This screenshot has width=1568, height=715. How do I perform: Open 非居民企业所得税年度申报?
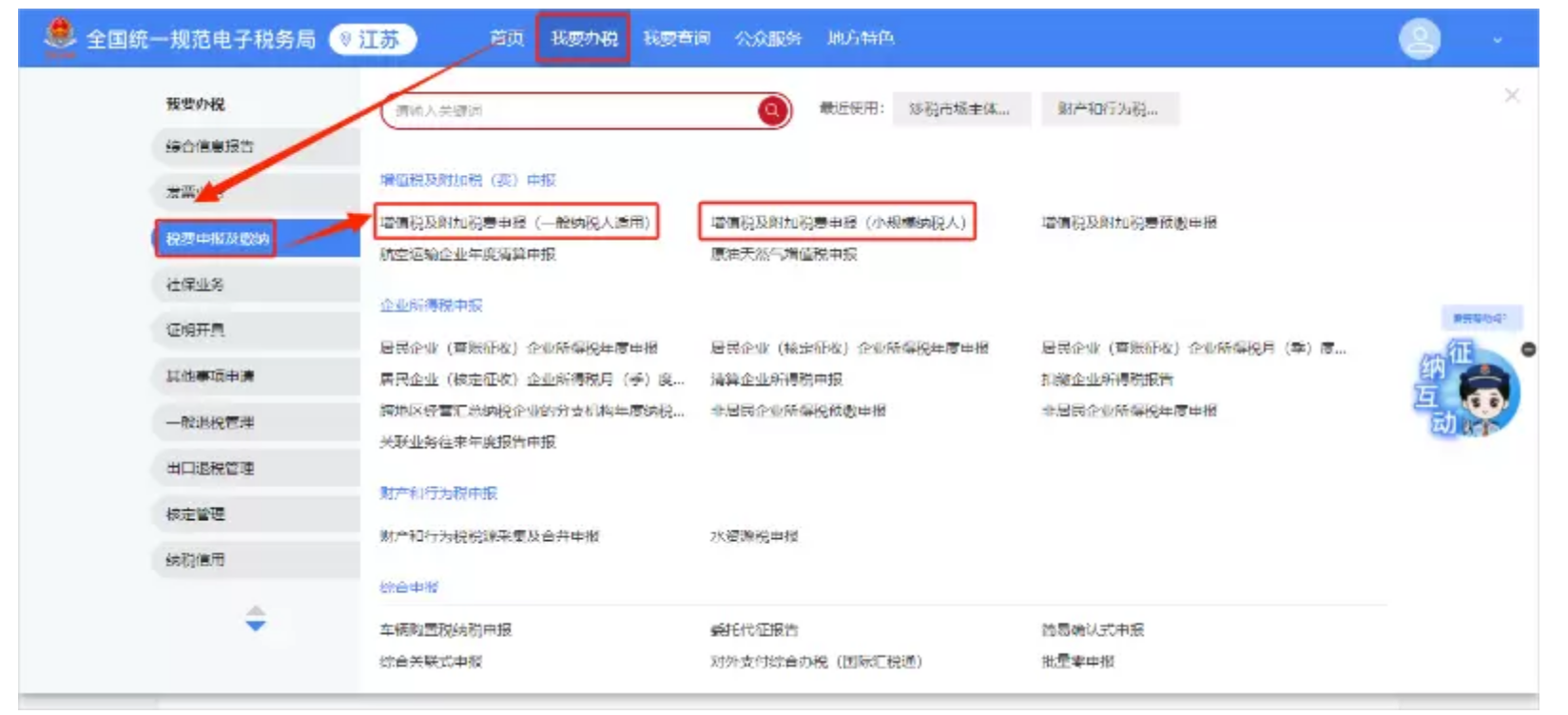click(x=1129, y=411)
